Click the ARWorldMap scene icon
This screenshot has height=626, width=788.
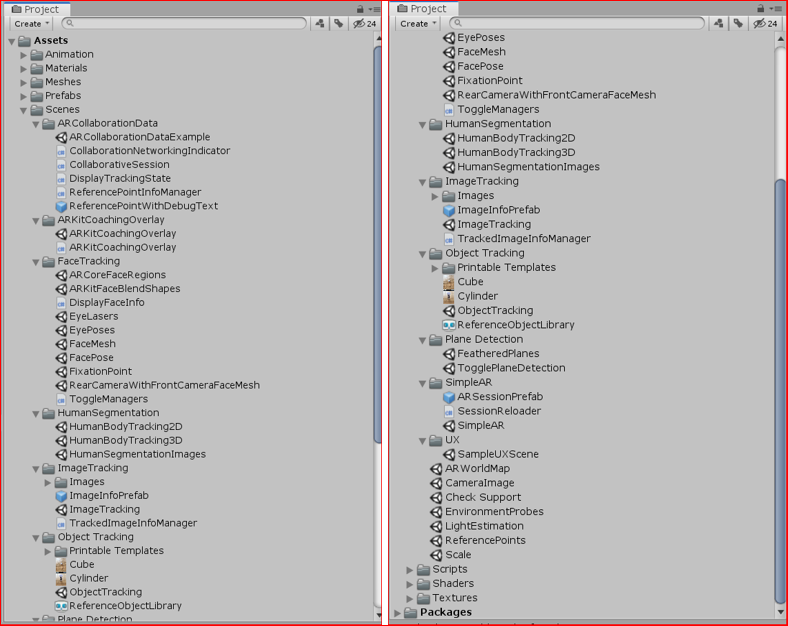pos(436,469)
